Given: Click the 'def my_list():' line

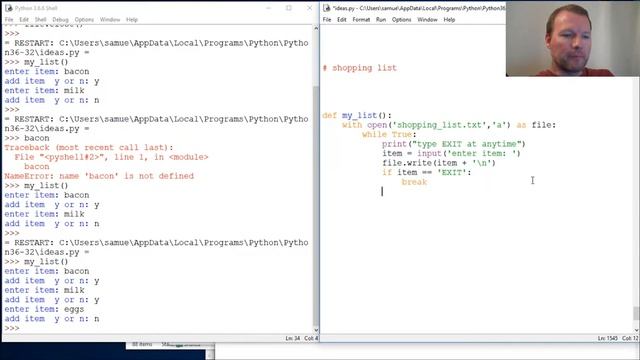Looking at the screenshot, I should point(357,116).
